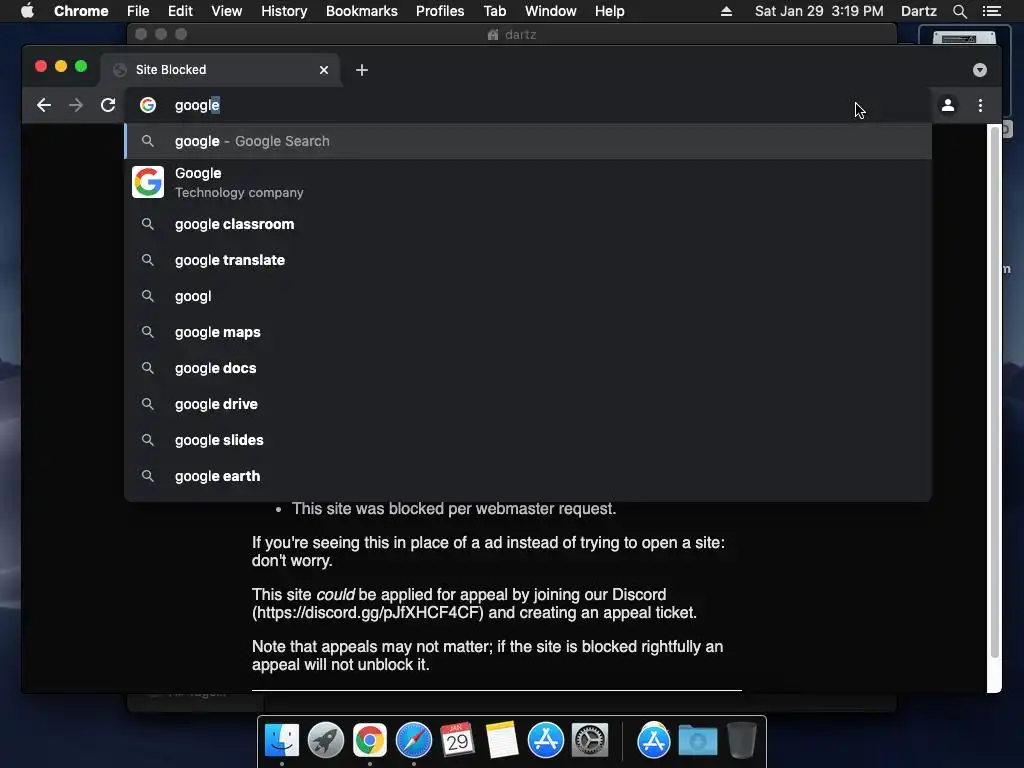This screenshot has height=768, width=1024.
Task: Open the Trash in Dock
Action: point(742,741)
